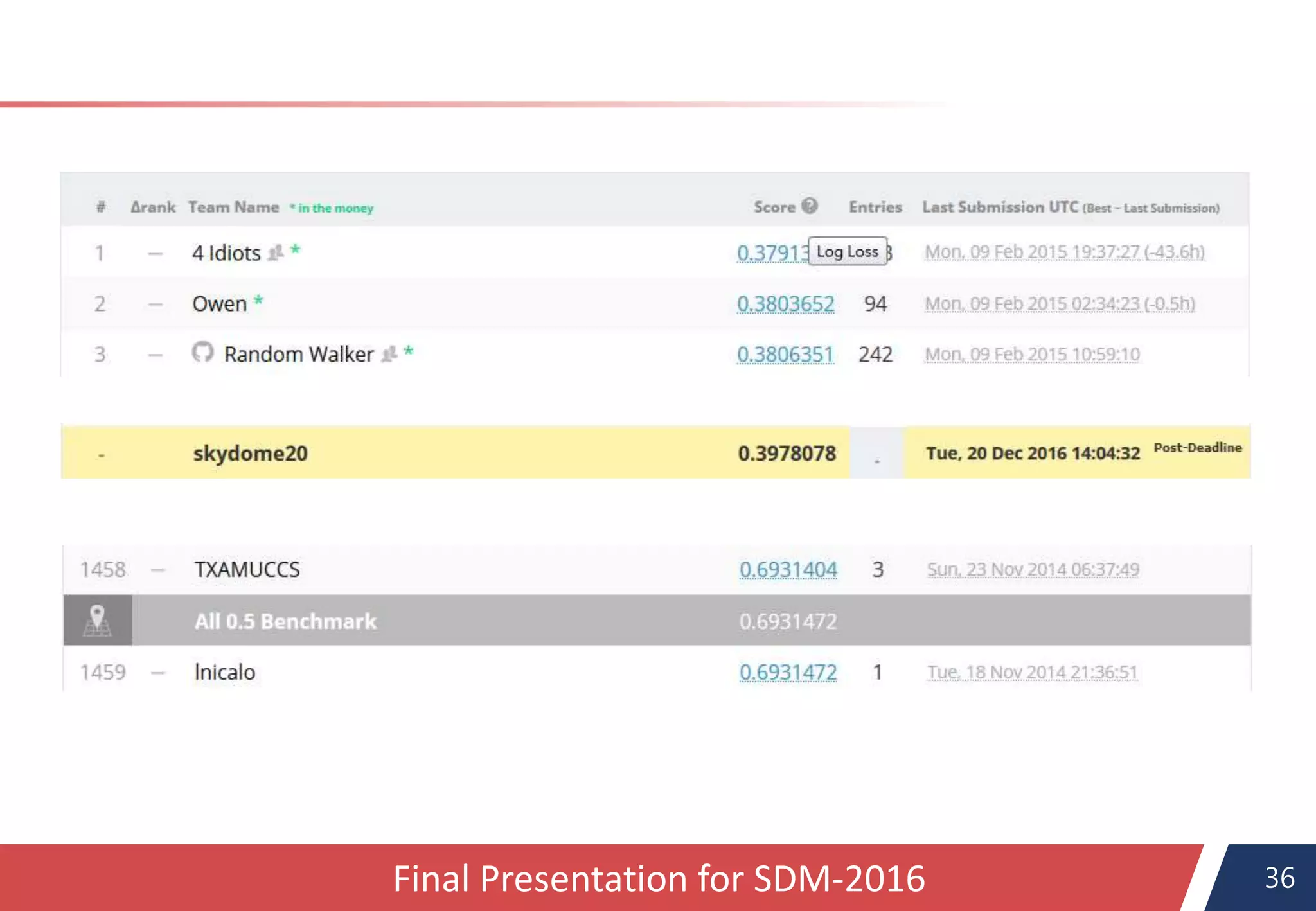The height and width of the screenshot is (911, 1316).
Task: Click rank number 1459
Action: (x=103, y=672)
